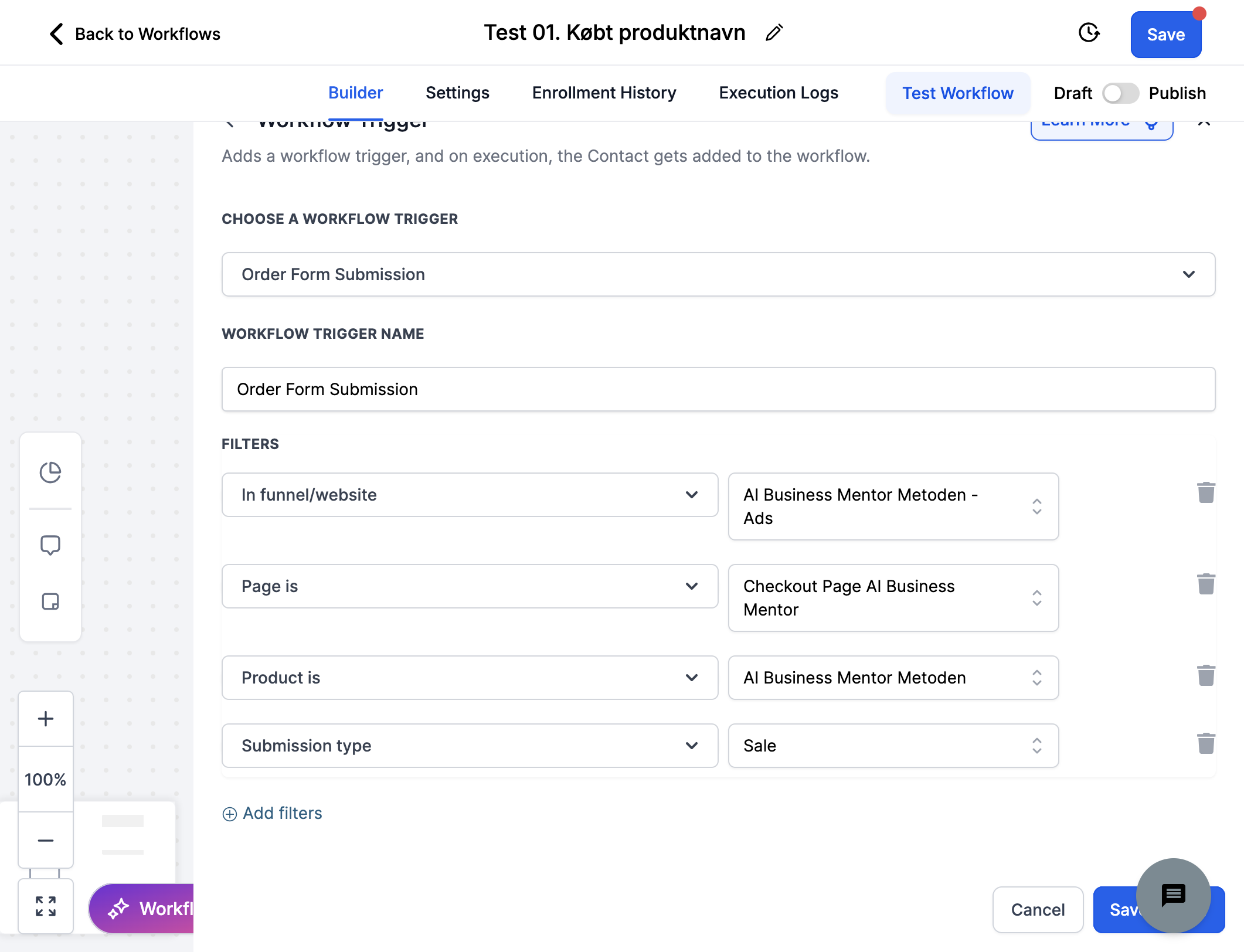Delete the Page is filter
This screenshot has height=952, width=1244.
pyautogui.click(x=1206, y=584)
